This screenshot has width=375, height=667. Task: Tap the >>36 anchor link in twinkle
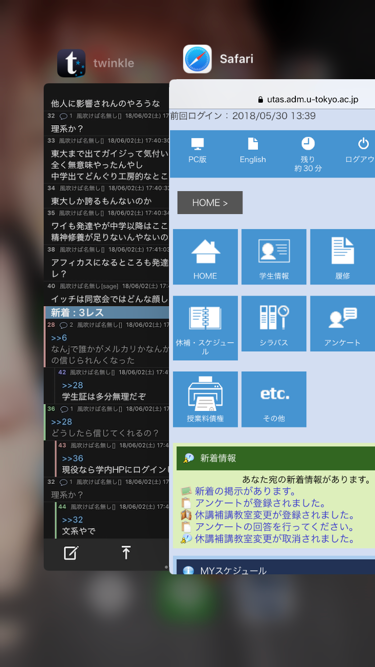point(72,459)
